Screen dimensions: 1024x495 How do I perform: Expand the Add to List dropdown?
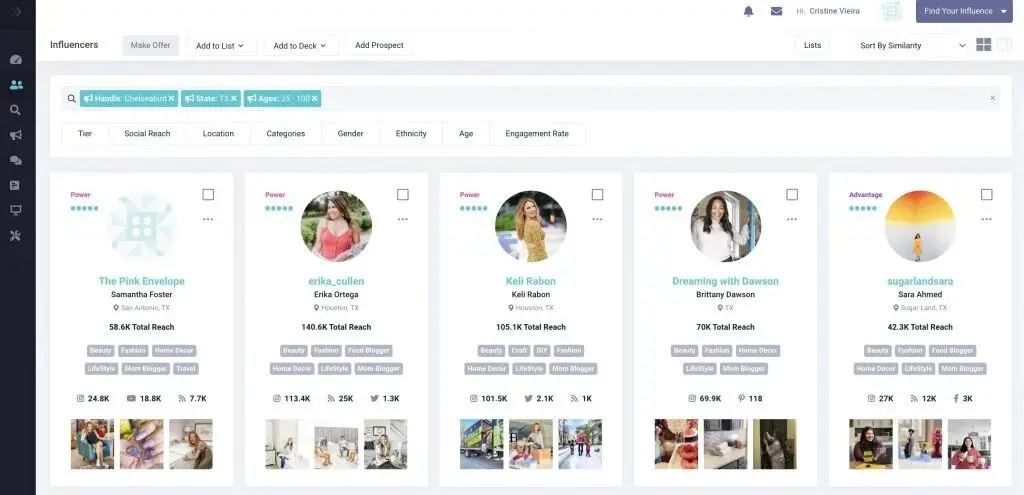(x=220, y=46)
